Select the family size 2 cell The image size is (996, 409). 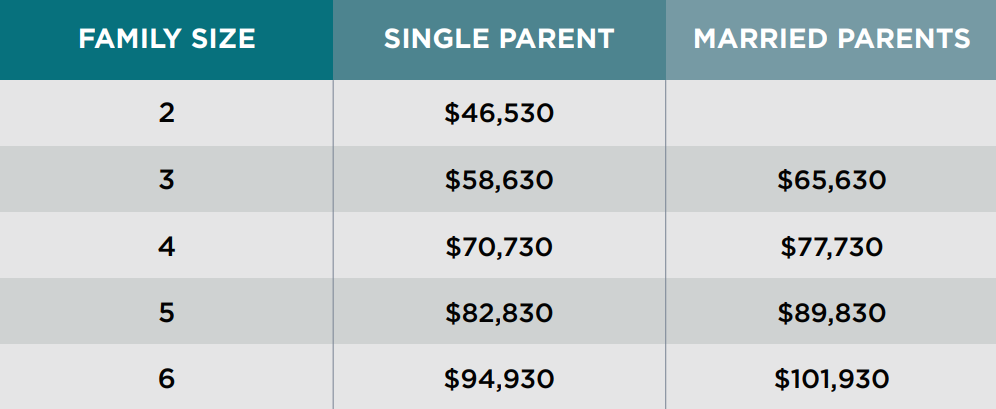[x=166, y=113]
